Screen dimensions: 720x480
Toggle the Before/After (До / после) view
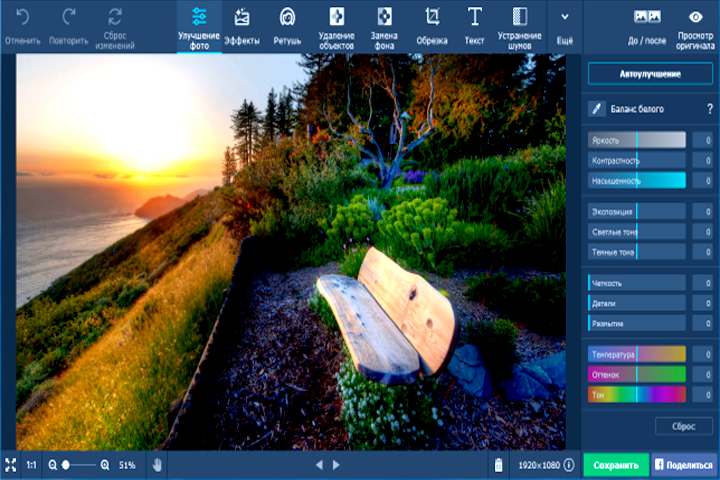click(x=647, y=17)
